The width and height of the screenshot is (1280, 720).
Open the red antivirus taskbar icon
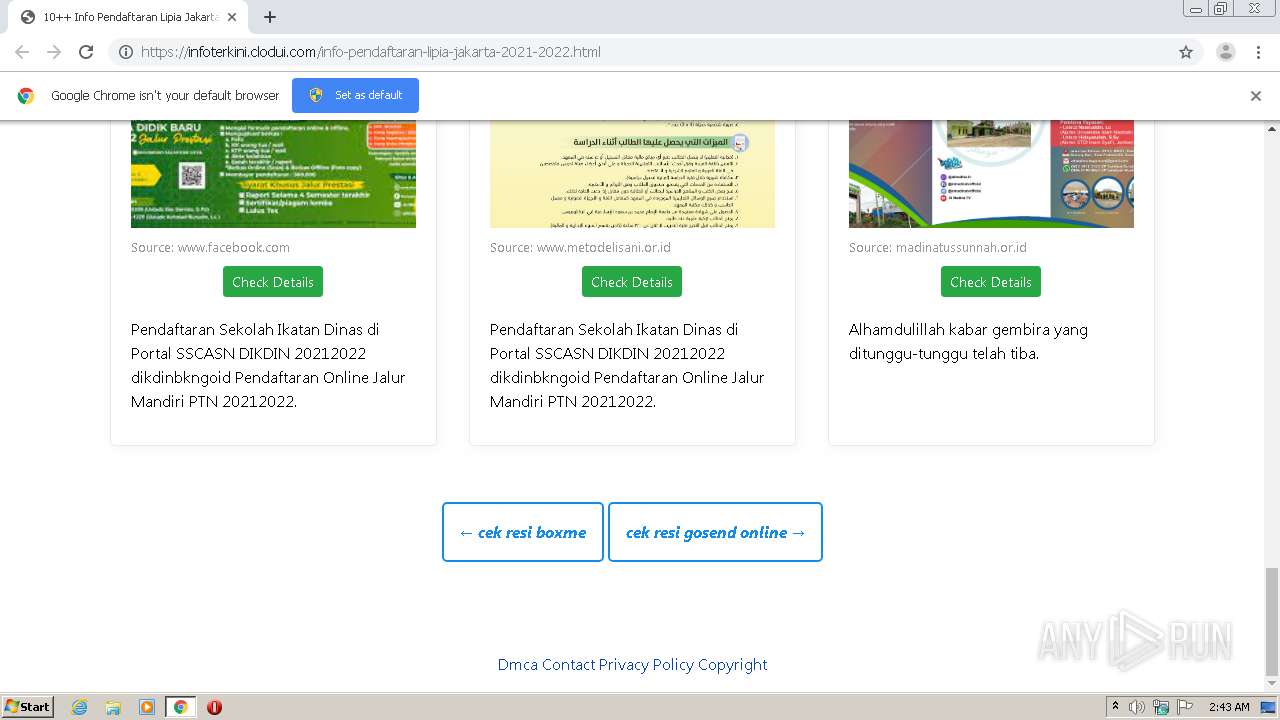point(214,707)
